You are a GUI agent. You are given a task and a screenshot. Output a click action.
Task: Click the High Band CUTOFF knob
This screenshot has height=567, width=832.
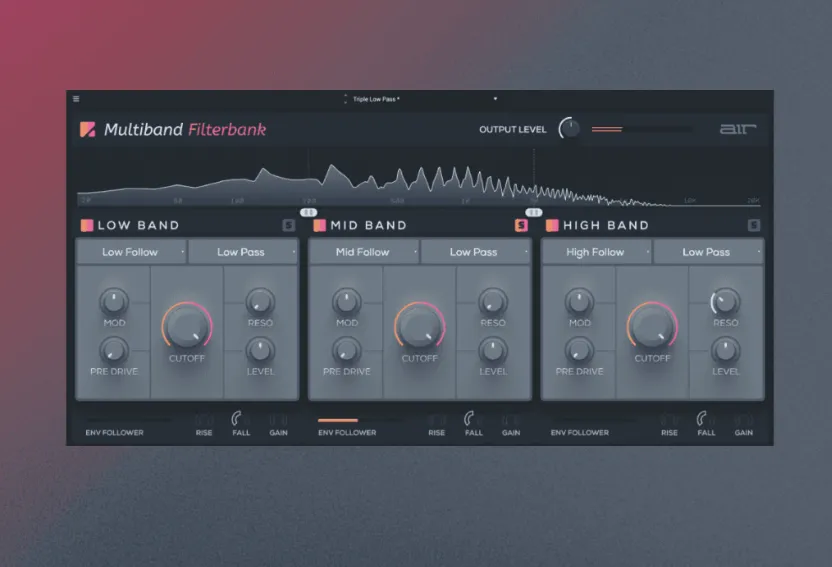(652, 326)
